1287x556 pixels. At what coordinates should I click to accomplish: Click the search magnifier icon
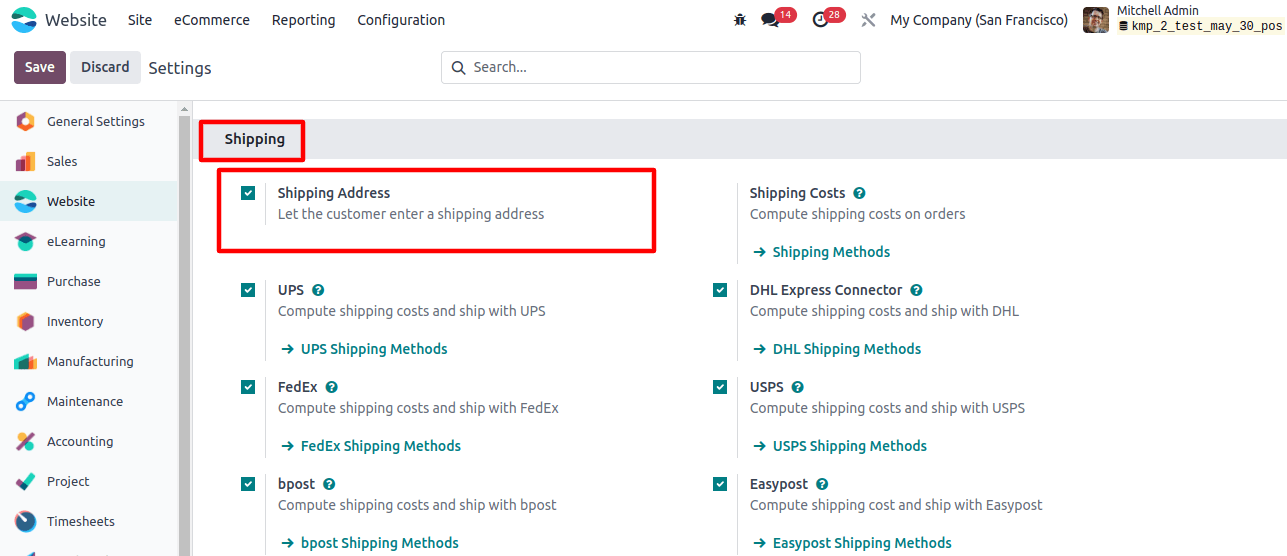[459, 68]
